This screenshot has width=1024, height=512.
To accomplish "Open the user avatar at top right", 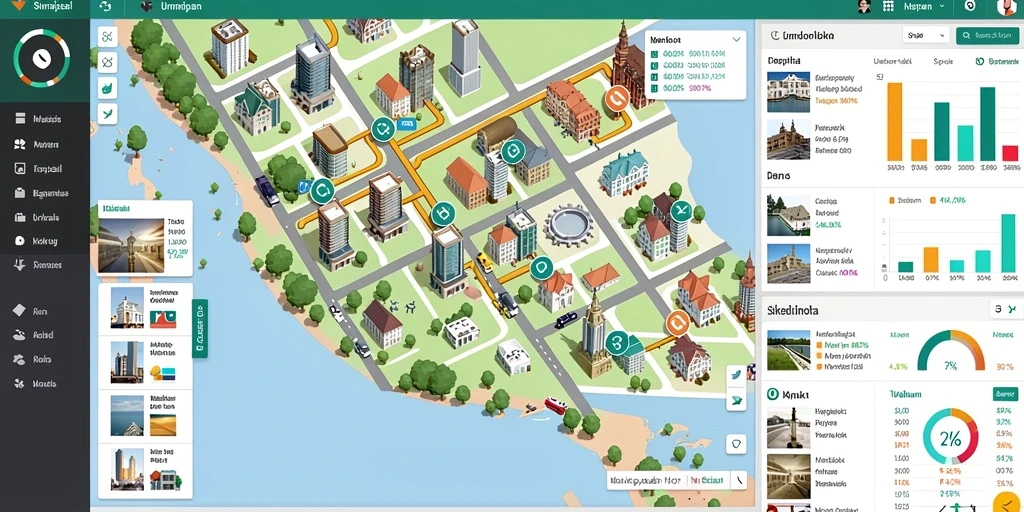I will point(1008,7).
